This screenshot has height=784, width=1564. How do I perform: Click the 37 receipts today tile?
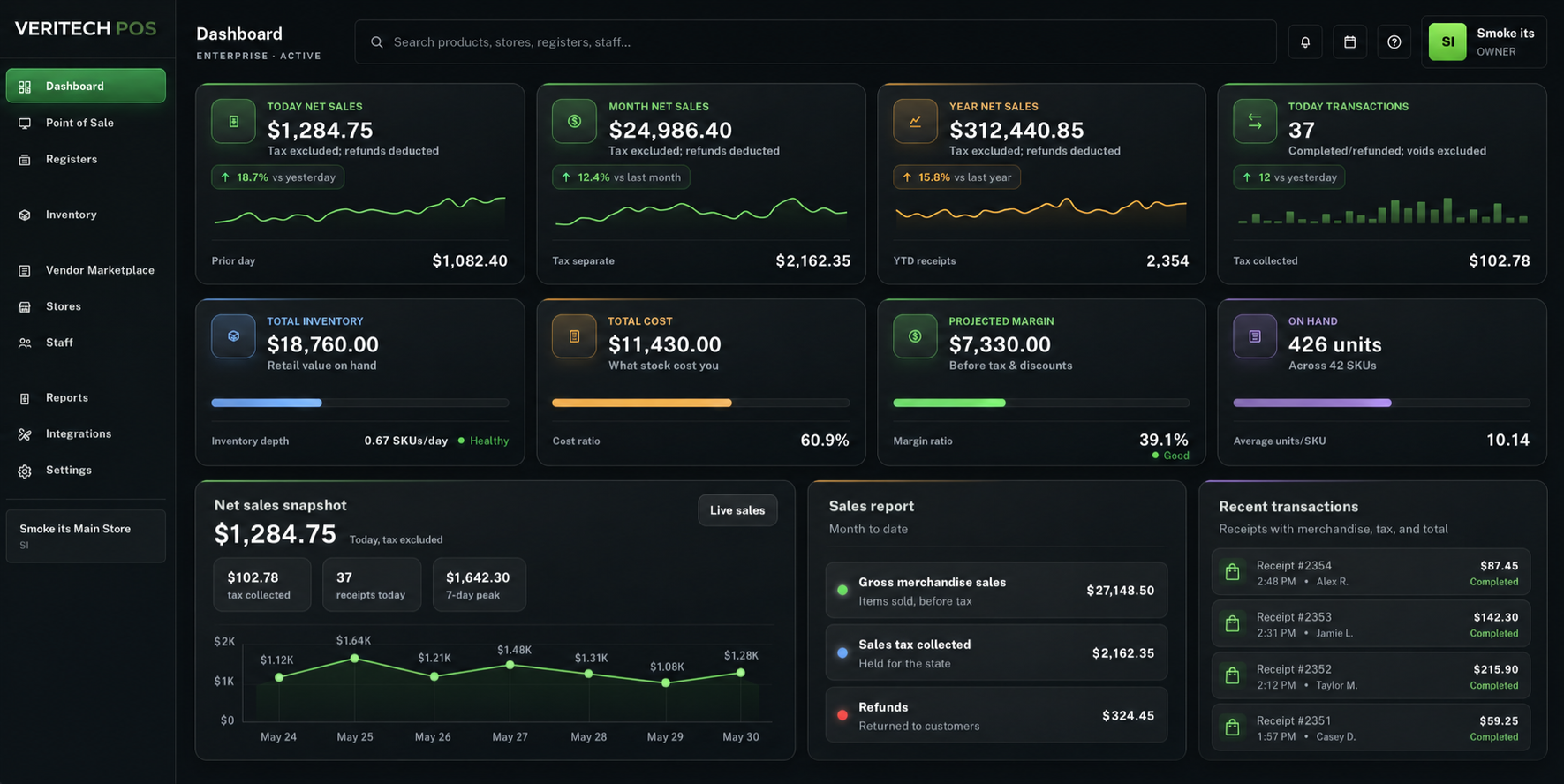point(372,584)
